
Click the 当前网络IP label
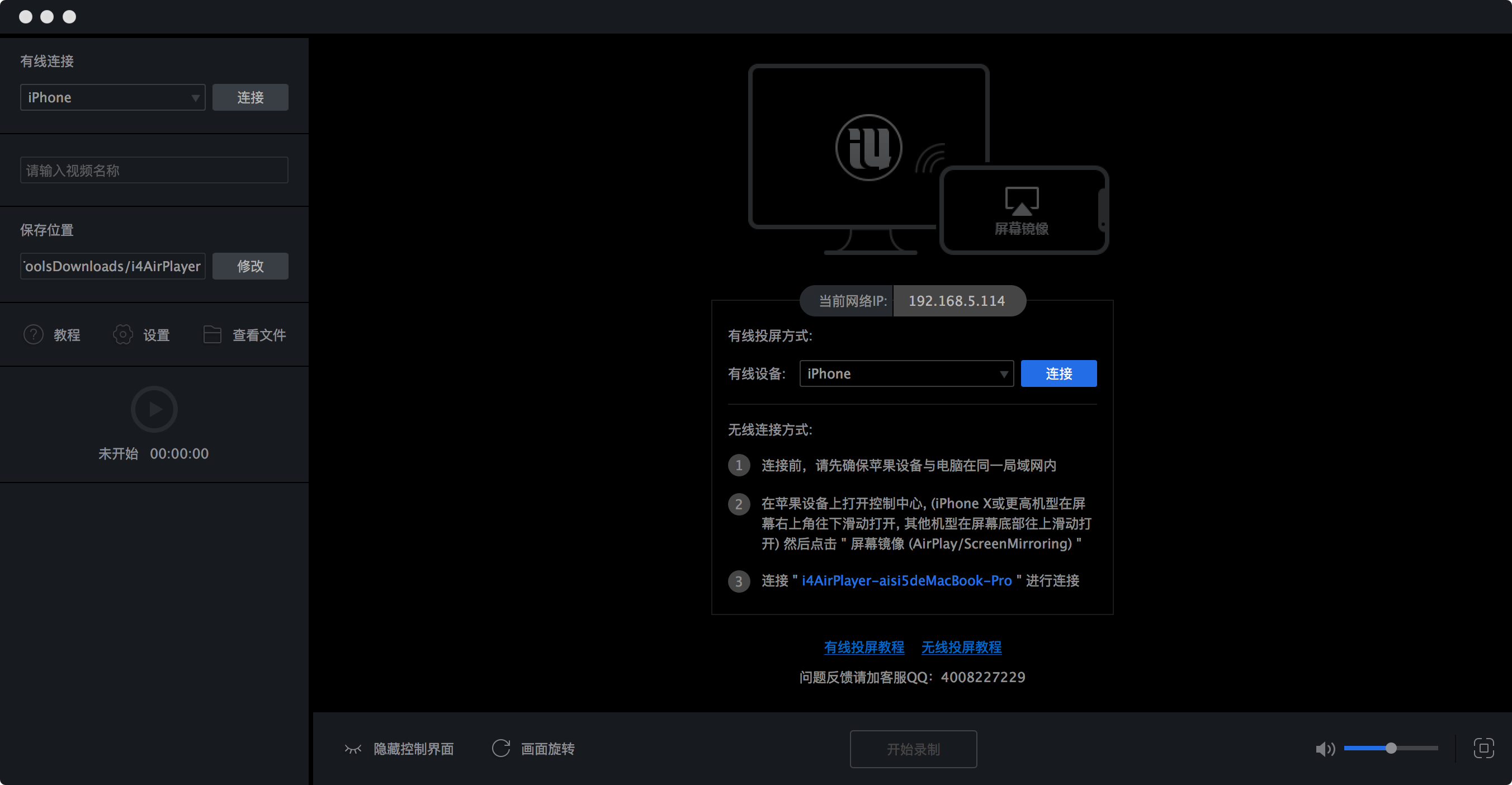[x=852, y=301]
